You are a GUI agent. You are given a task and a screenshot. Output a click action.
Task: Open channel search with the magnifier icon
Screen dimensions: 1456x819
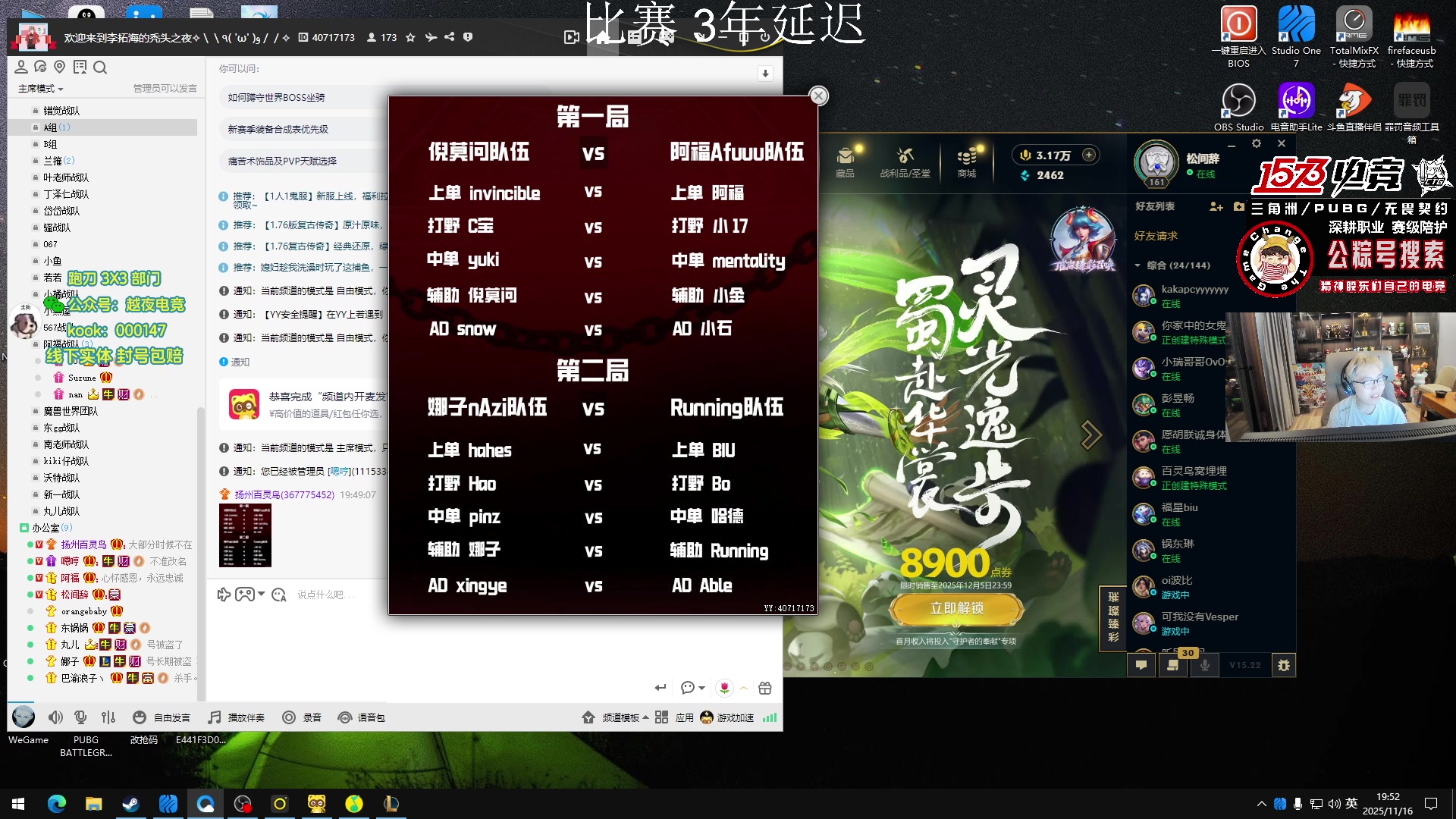tap(101, 67)
